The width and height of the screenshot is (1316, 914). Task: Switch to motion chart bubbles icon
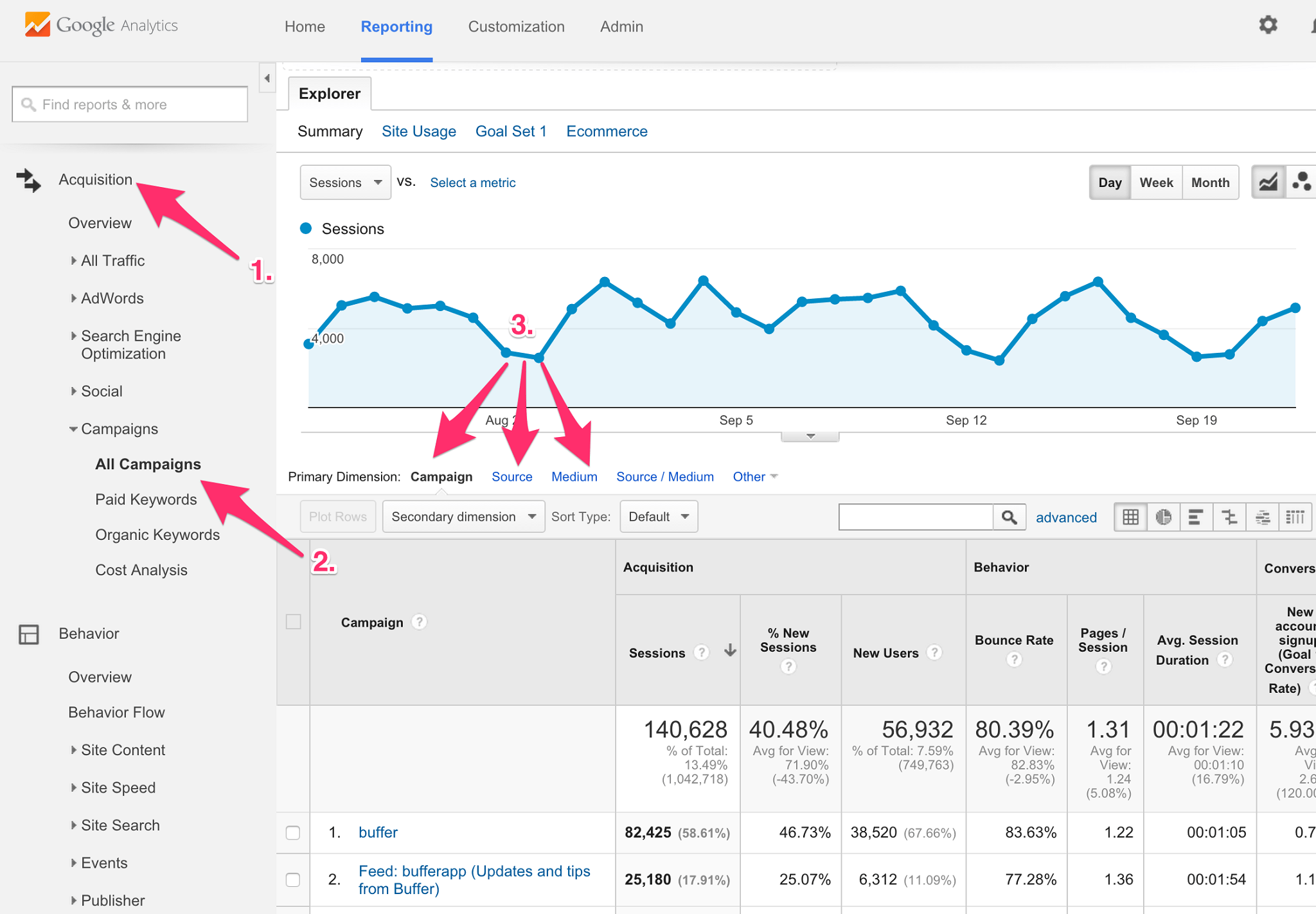click(1302, 183)
